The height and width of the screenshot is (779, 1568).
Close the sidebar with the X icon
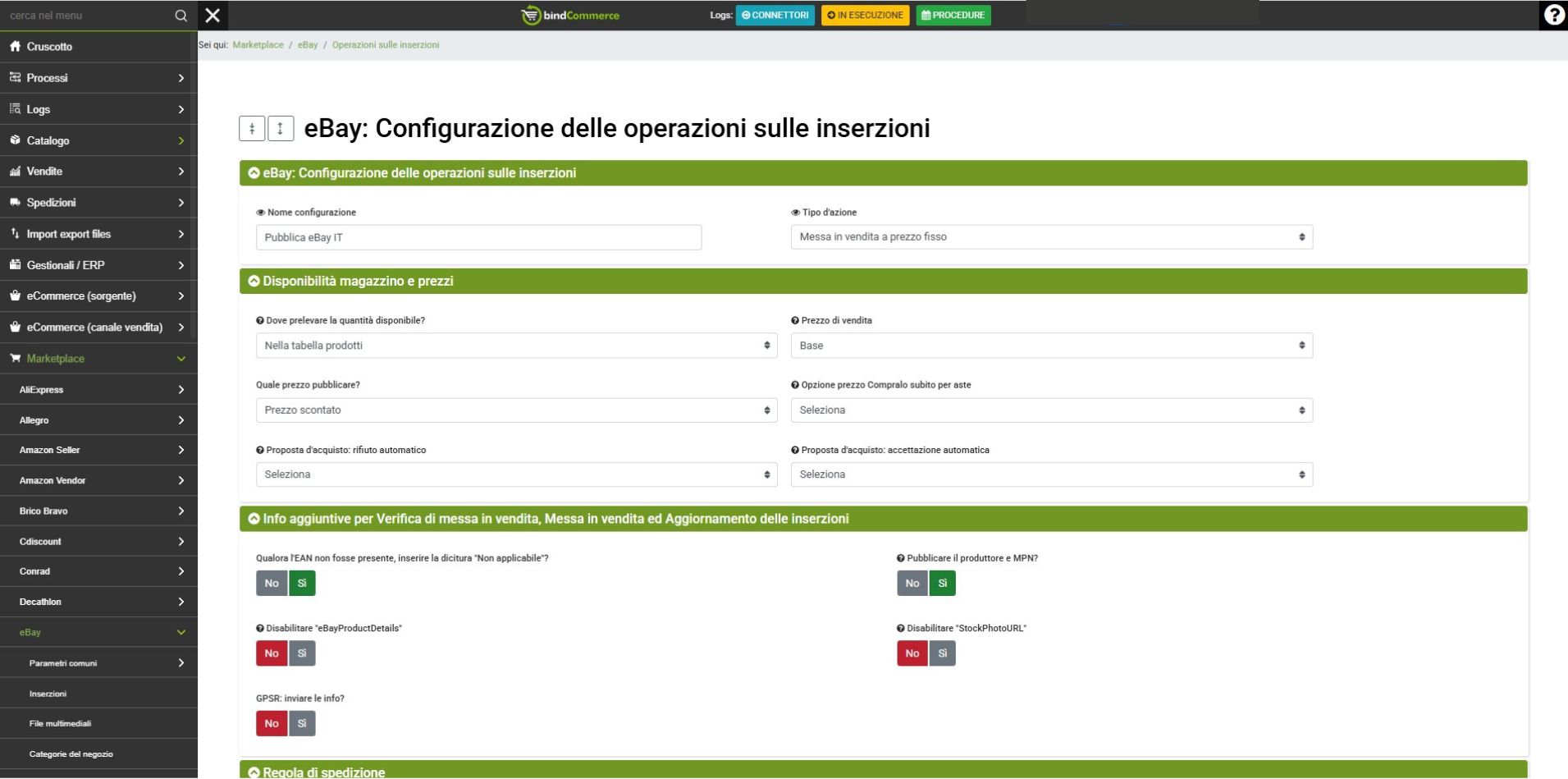(x=213, y=16)
